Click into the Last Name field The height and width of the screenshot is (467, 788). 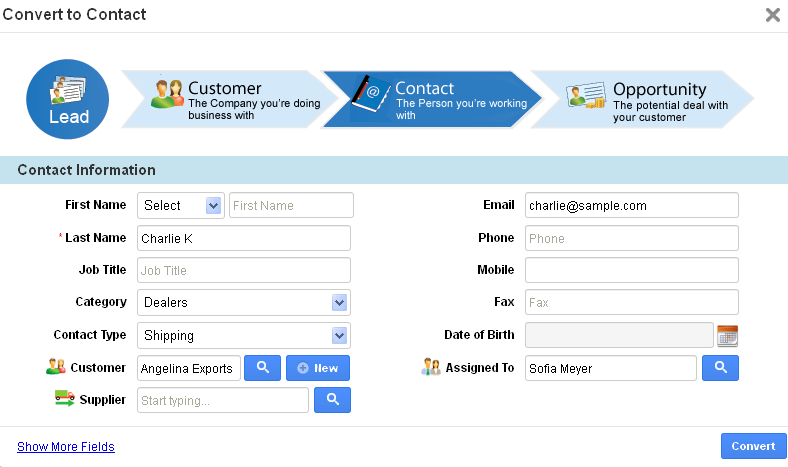pos(243,238)
